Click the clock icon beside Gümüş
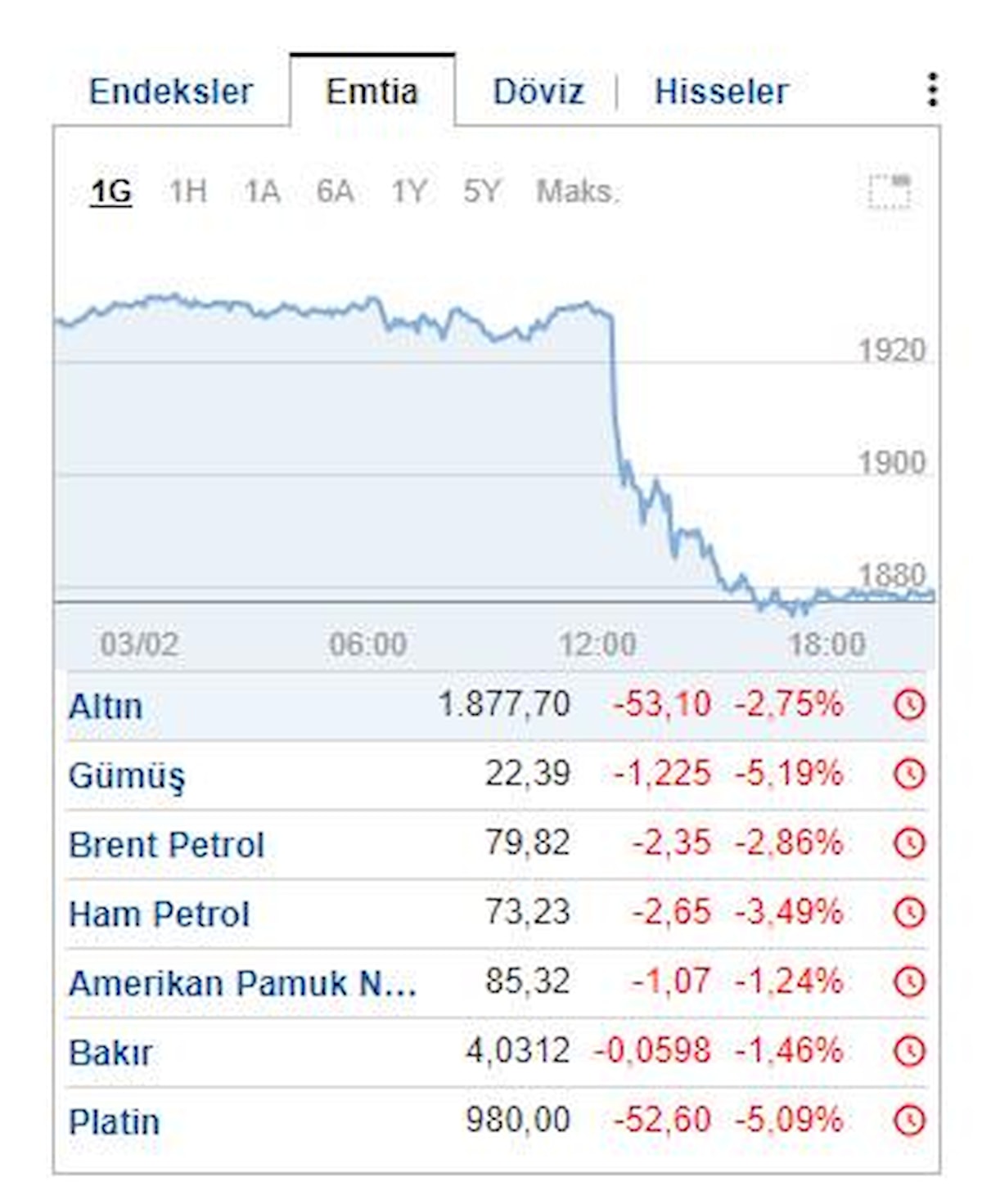The height and width of the screenshot is (1204, 982). 909,774
